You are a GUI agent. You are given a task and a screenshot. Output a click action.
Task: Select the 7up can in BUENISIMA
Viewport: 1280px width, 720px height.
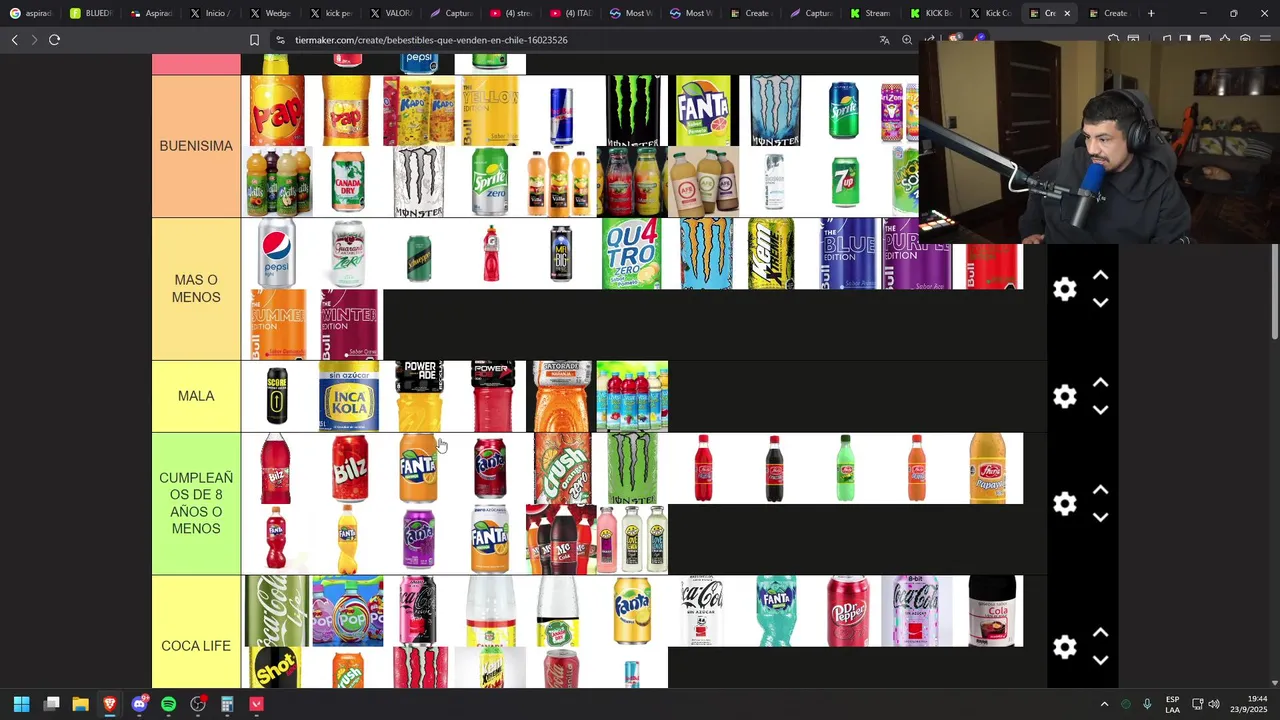[845, 182]
